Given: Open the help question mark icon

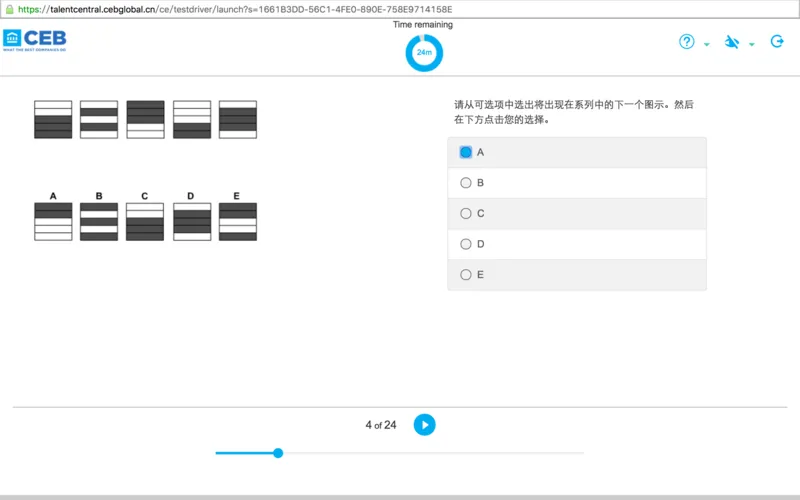Looking at the screenshot, I should coord(686,41).
